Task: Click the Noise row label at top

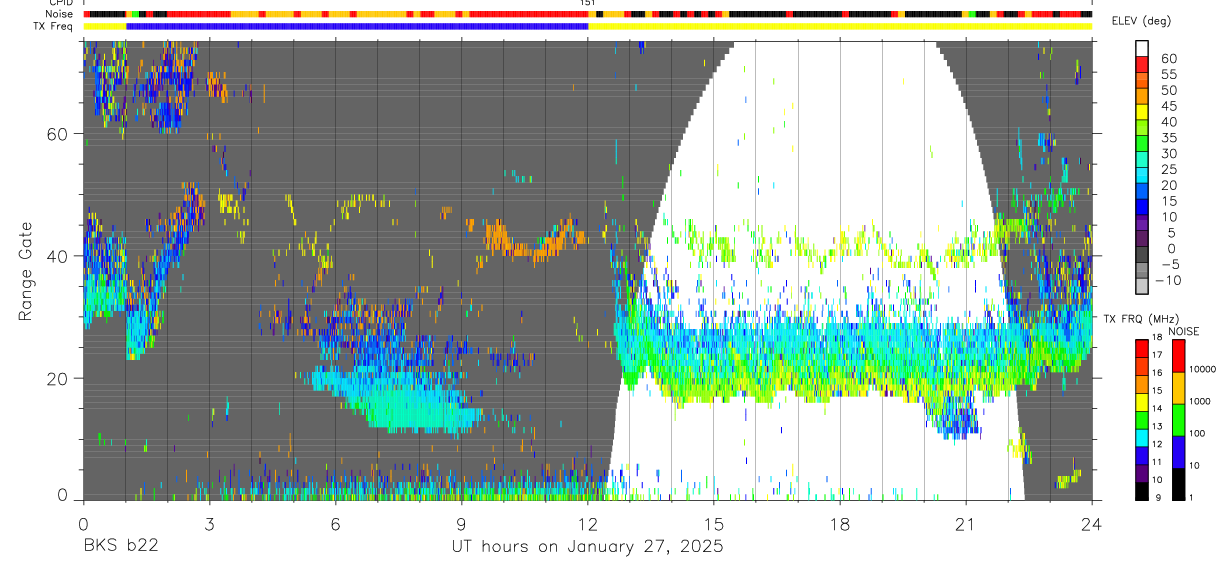Action: pos(58,14)
